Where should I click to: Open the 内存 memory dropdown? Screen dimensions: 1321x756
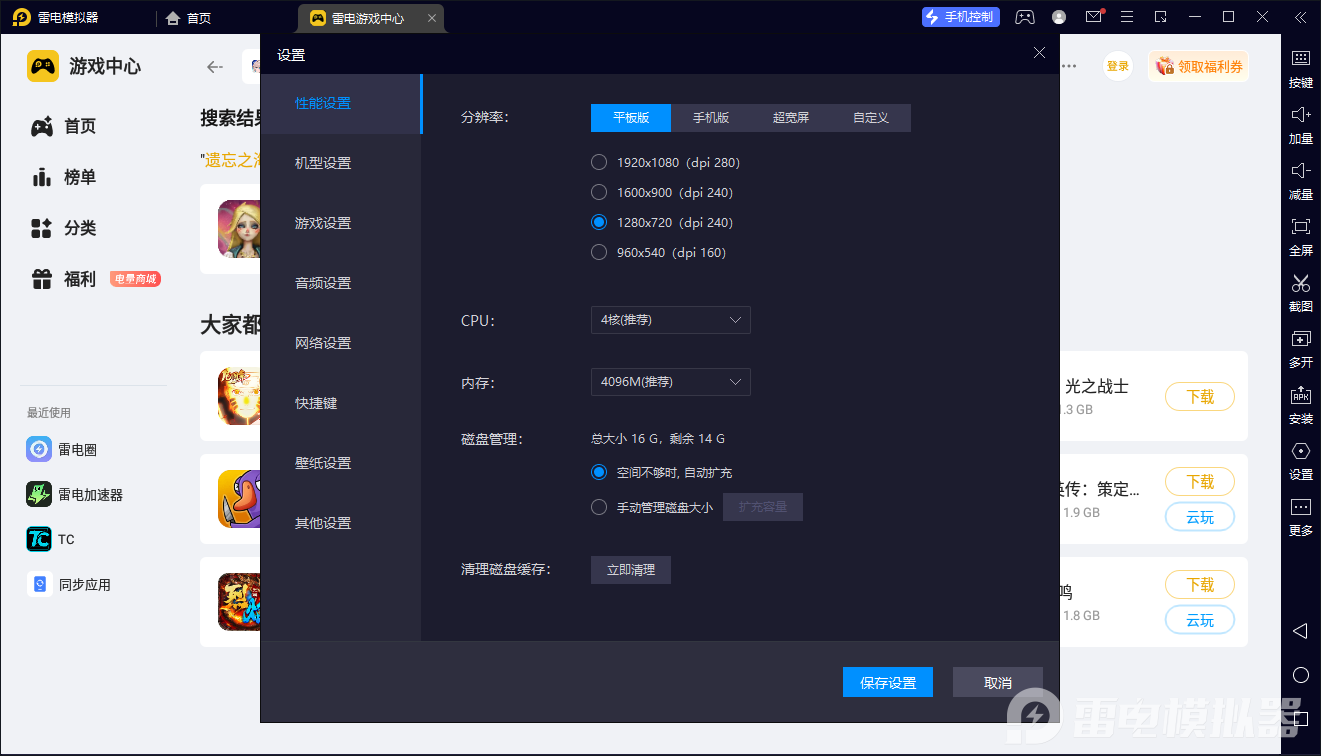click(670, 382)
